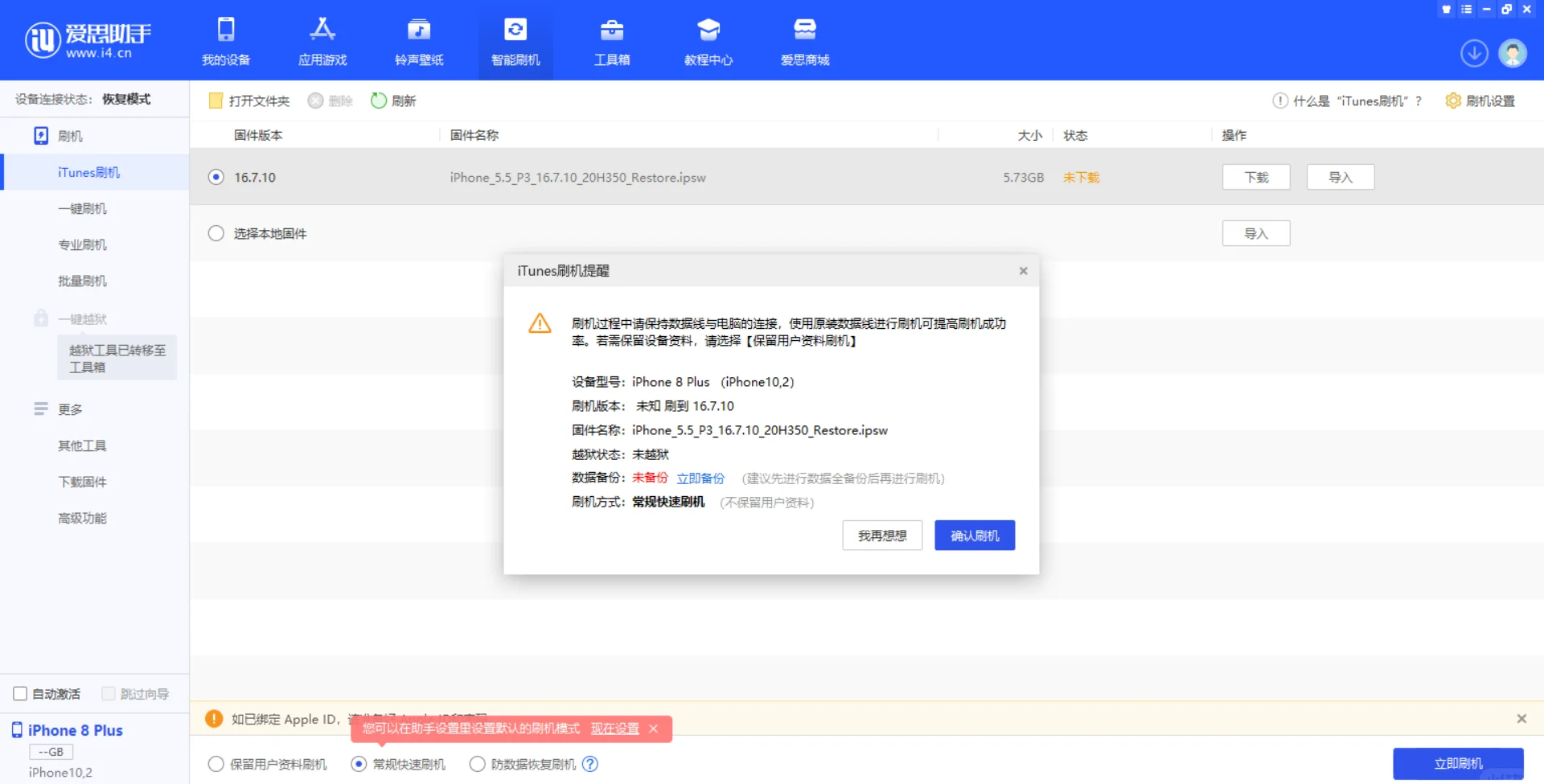The width and height of the screenshot is (1544, 784).
Task: Click the 刷新 refresh toolbar button
Action: click(x=393, y=101)
